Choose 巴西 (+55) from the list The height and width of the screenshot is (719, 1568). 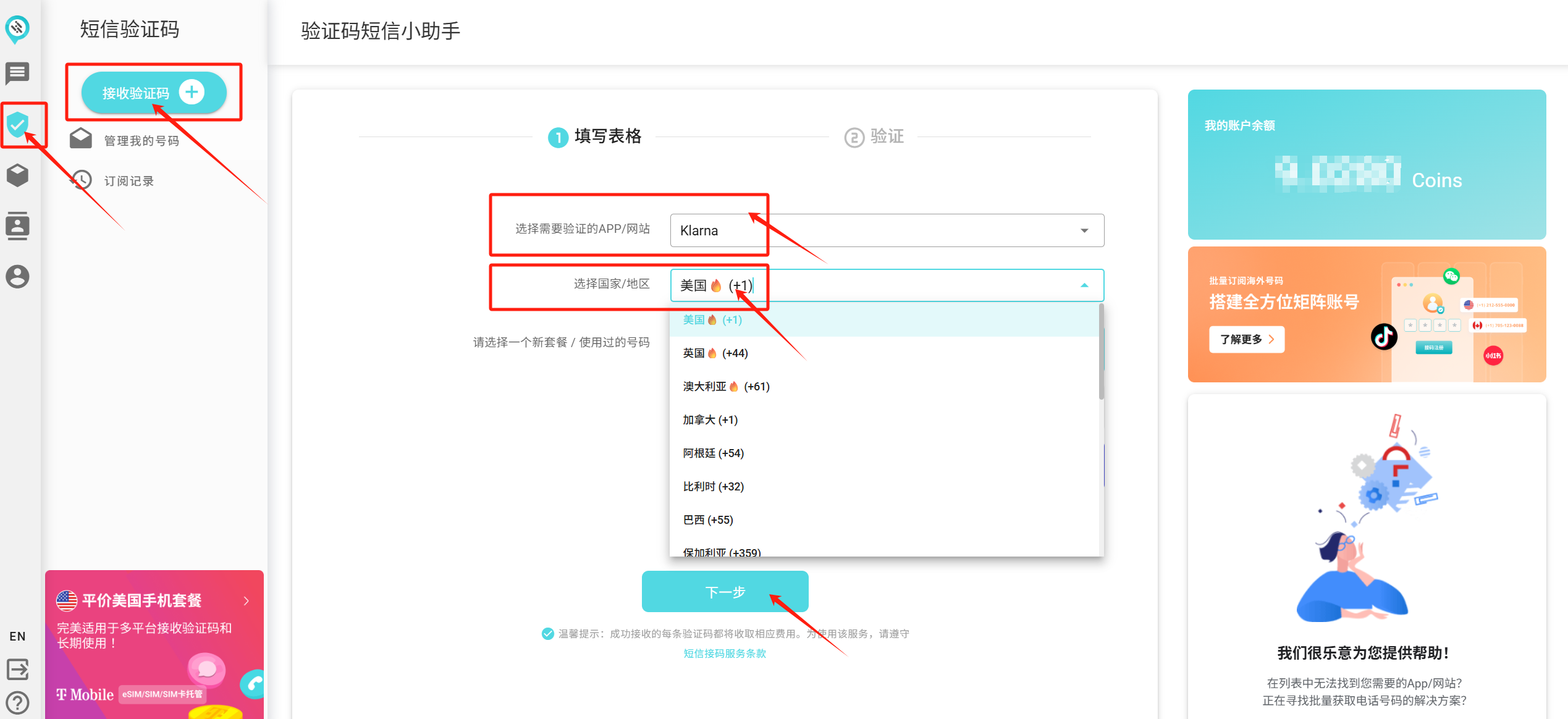[885, 520]
